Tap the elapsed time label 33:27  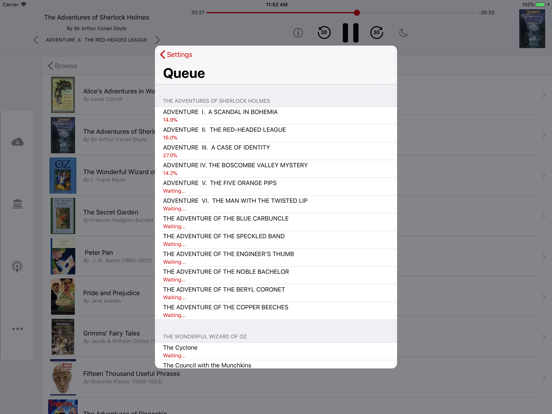197,13
